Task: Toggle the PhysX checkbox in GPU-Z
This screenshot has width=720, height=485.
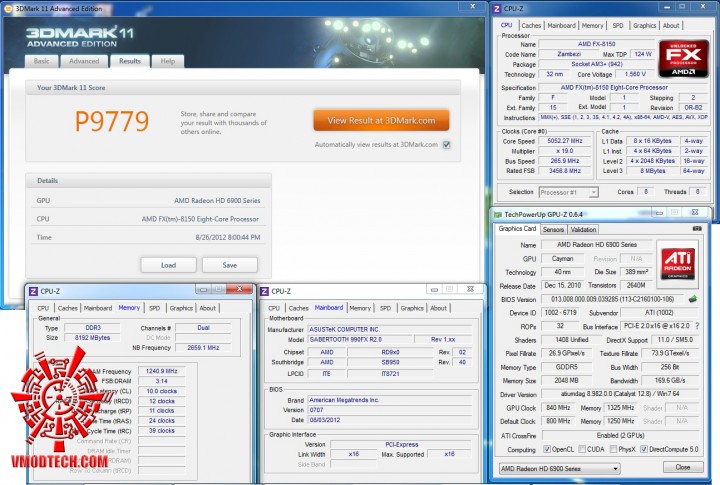Action: click(613, 449)
